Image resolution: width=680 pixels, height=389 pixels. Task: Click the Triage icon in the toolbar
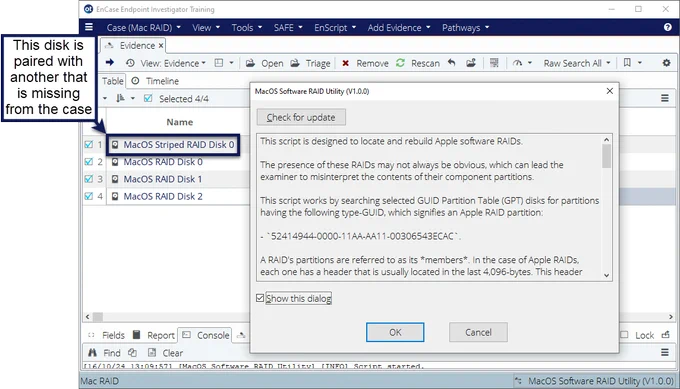tap(295, 63)
